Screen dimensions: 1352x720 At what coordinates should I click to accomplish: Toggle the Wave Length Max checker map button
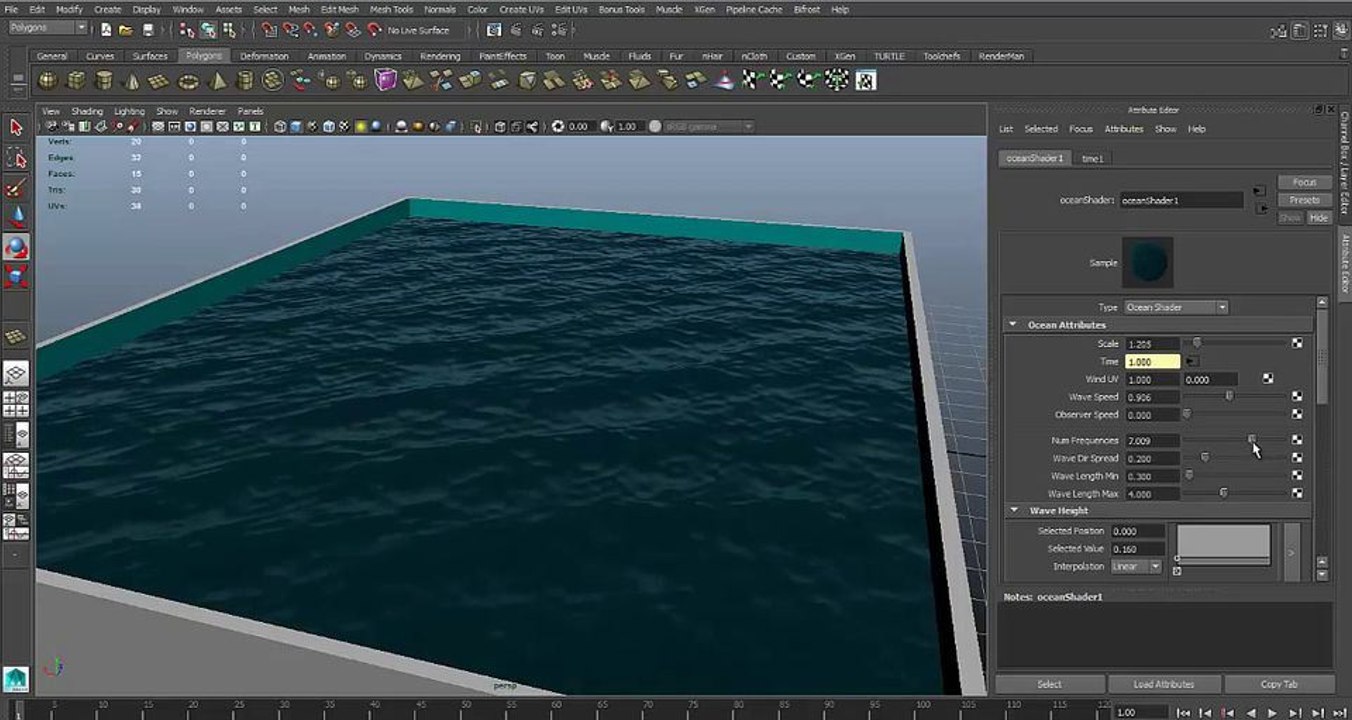[1297, 493]
